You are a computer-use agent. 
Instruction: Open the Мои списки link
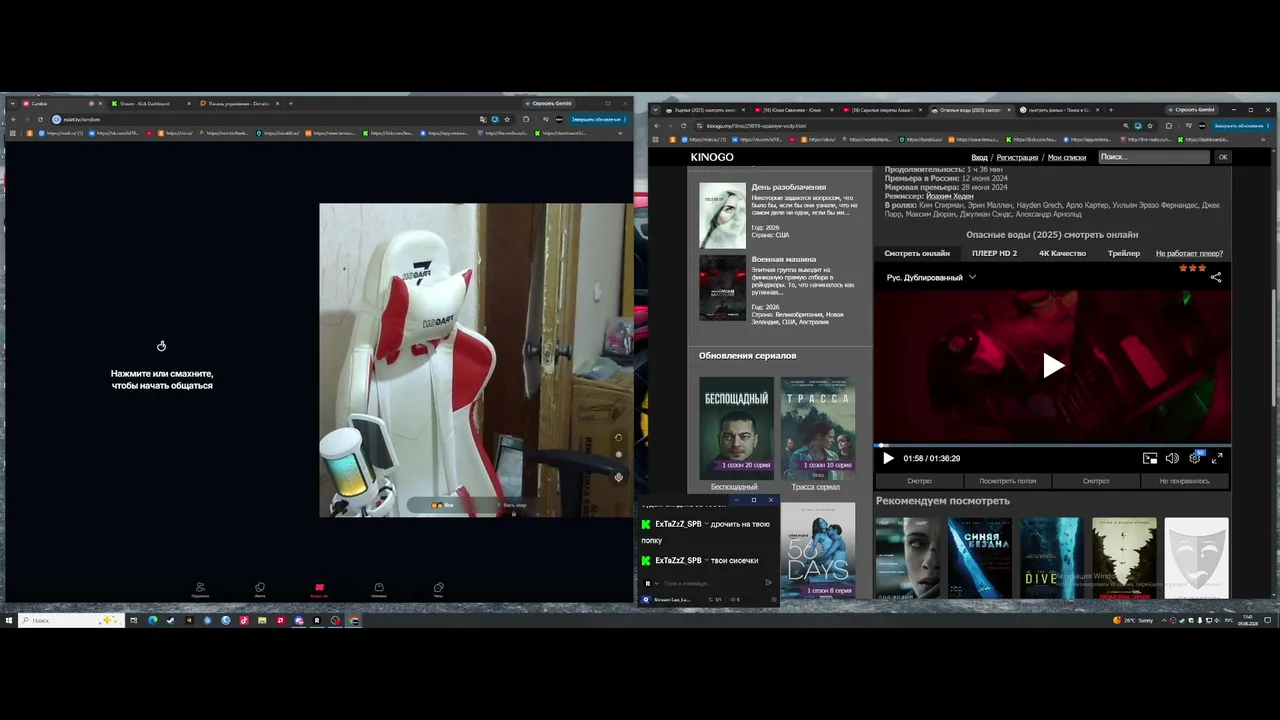[1067, 157]
